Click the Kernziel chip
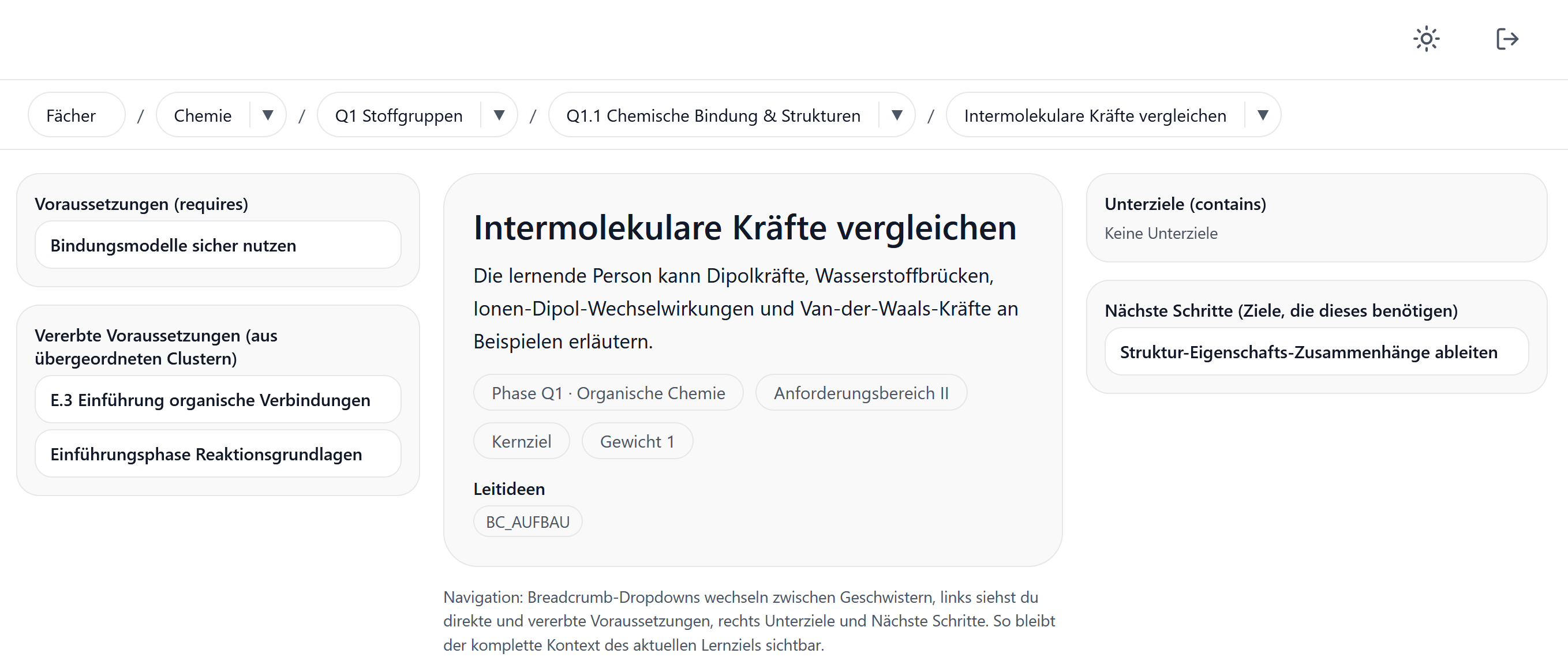The height and width of the screenshot is (672, 1568). coord(521,441)
